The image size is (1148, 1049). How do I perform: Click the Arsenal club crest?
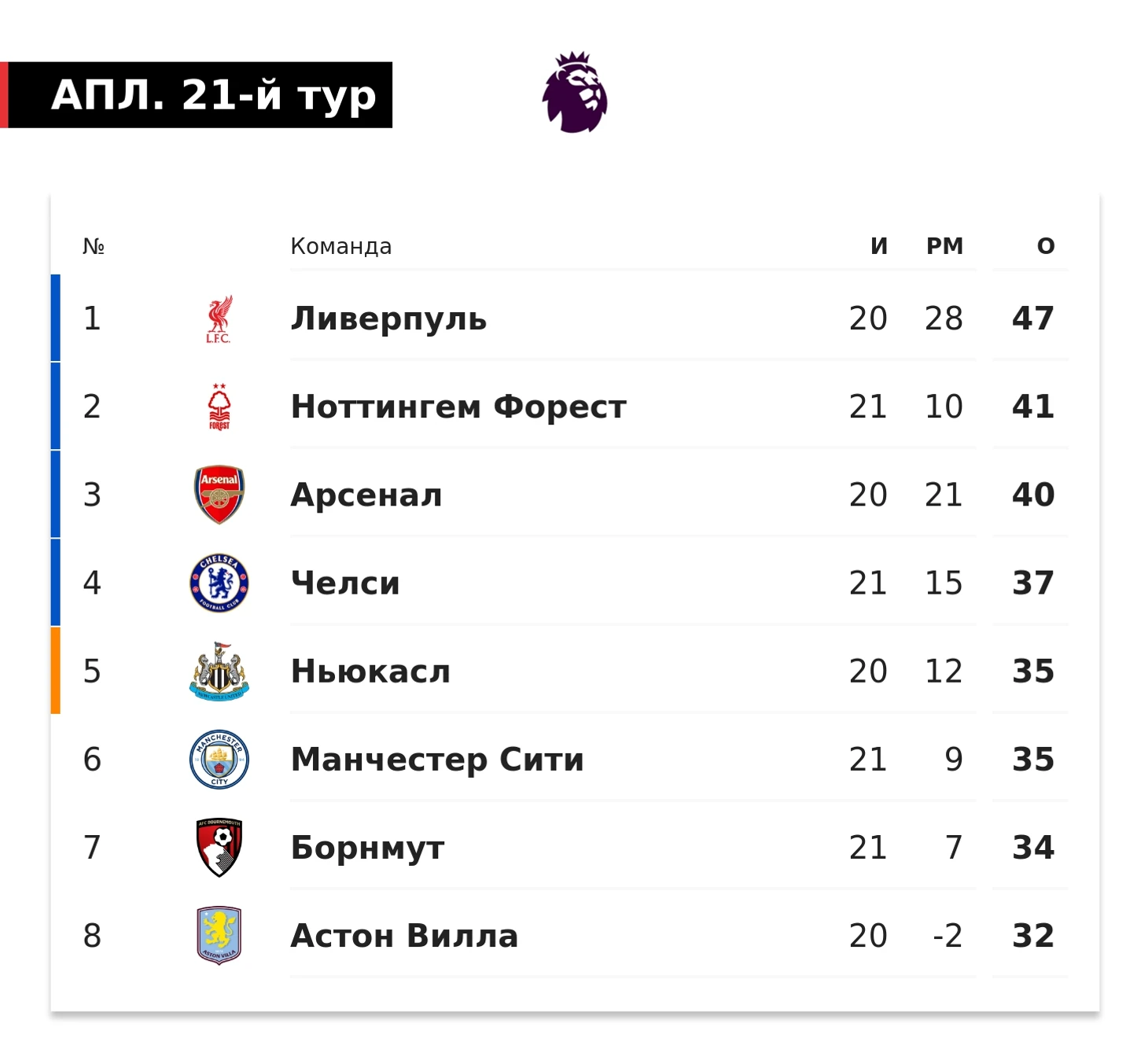pos(219,495)
